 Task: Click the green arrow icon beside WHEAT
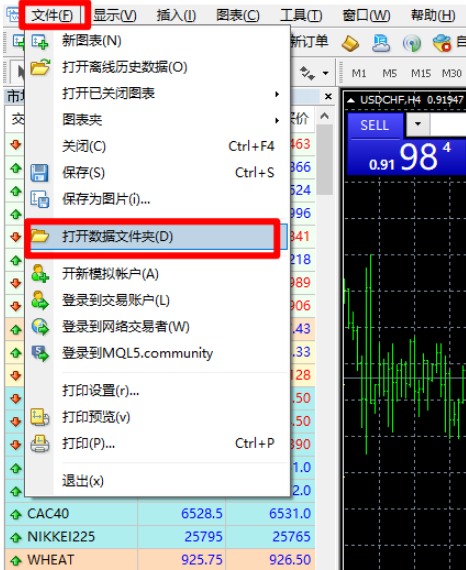coord(16,560)
